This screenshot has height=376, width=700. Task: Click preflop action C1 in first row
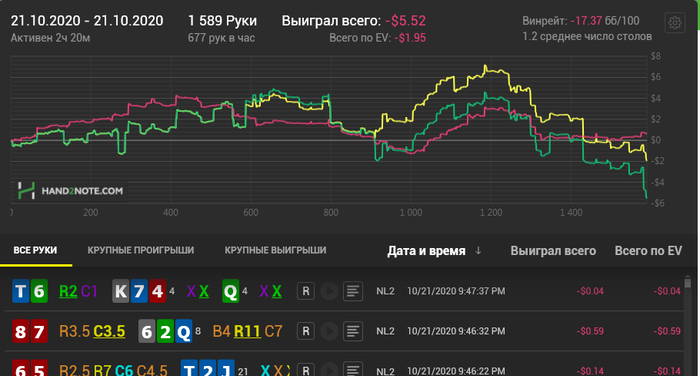pyautogui.click(x=89, y=292)
